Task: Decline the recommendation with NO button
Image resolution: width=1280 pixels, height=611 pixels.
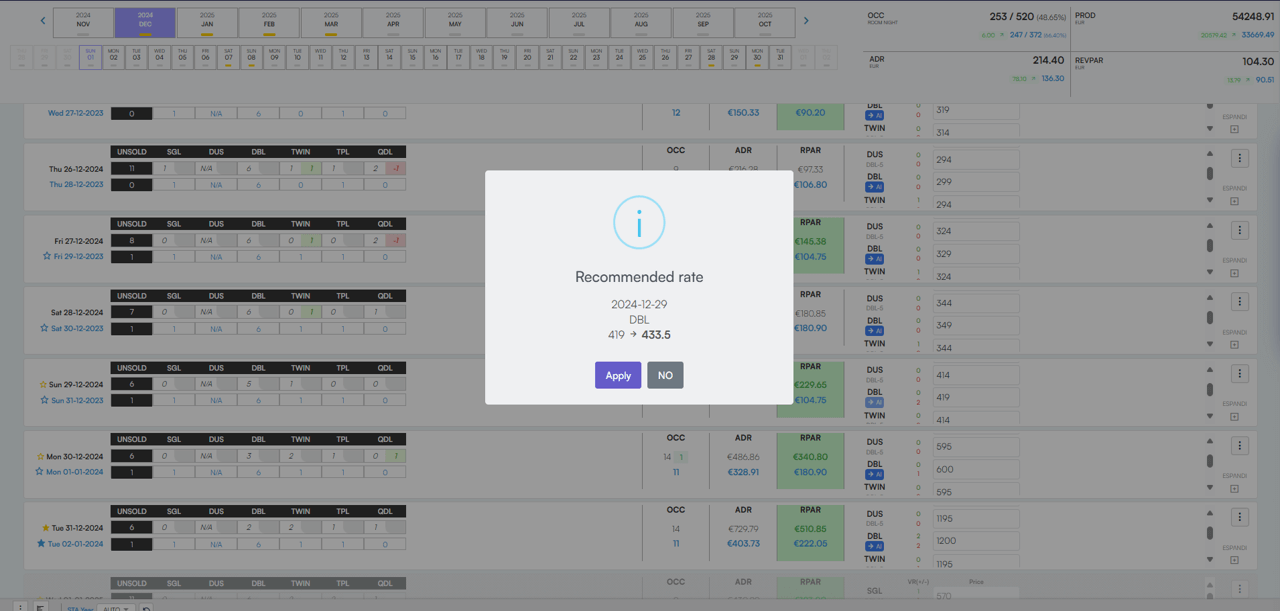Action: tap(665, 375)
